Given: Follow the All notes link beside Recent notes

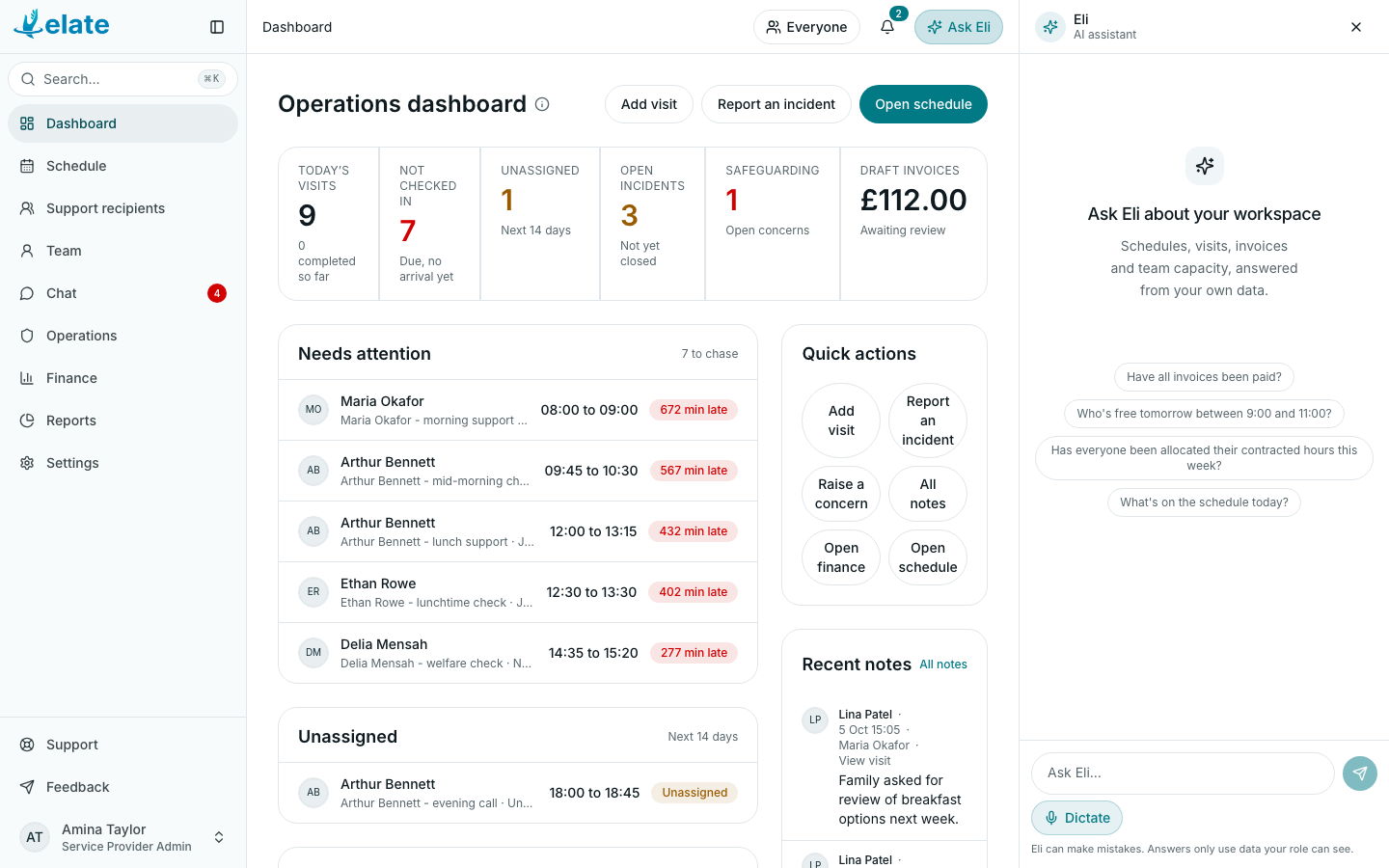Looking at the screenshot, I should pos(943,665).
